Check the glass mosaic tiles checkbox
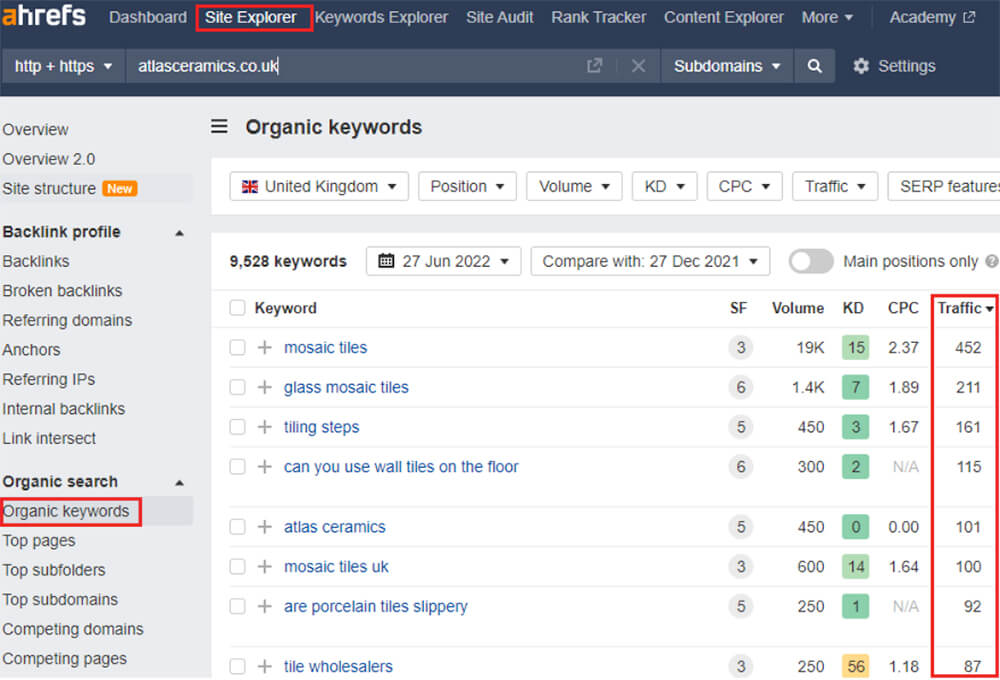 coord(237,387)
